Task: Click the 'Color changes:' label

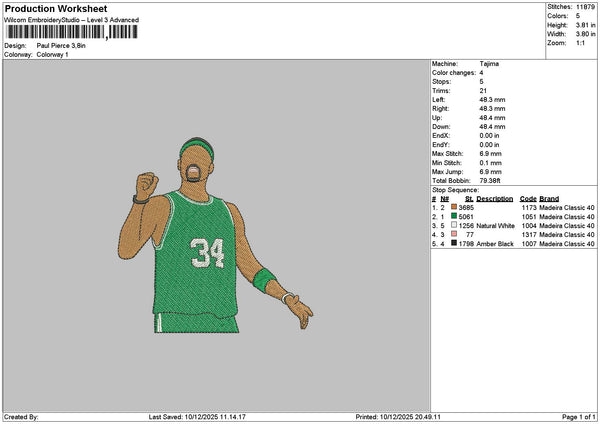Action: pos(454,73)
